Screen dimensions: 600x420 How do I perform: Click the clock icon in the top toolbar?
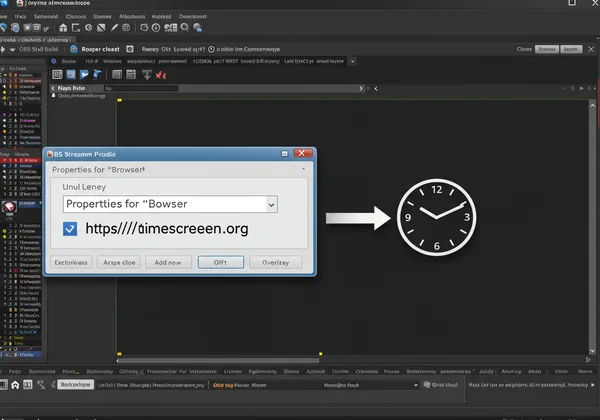pos(156,28)
